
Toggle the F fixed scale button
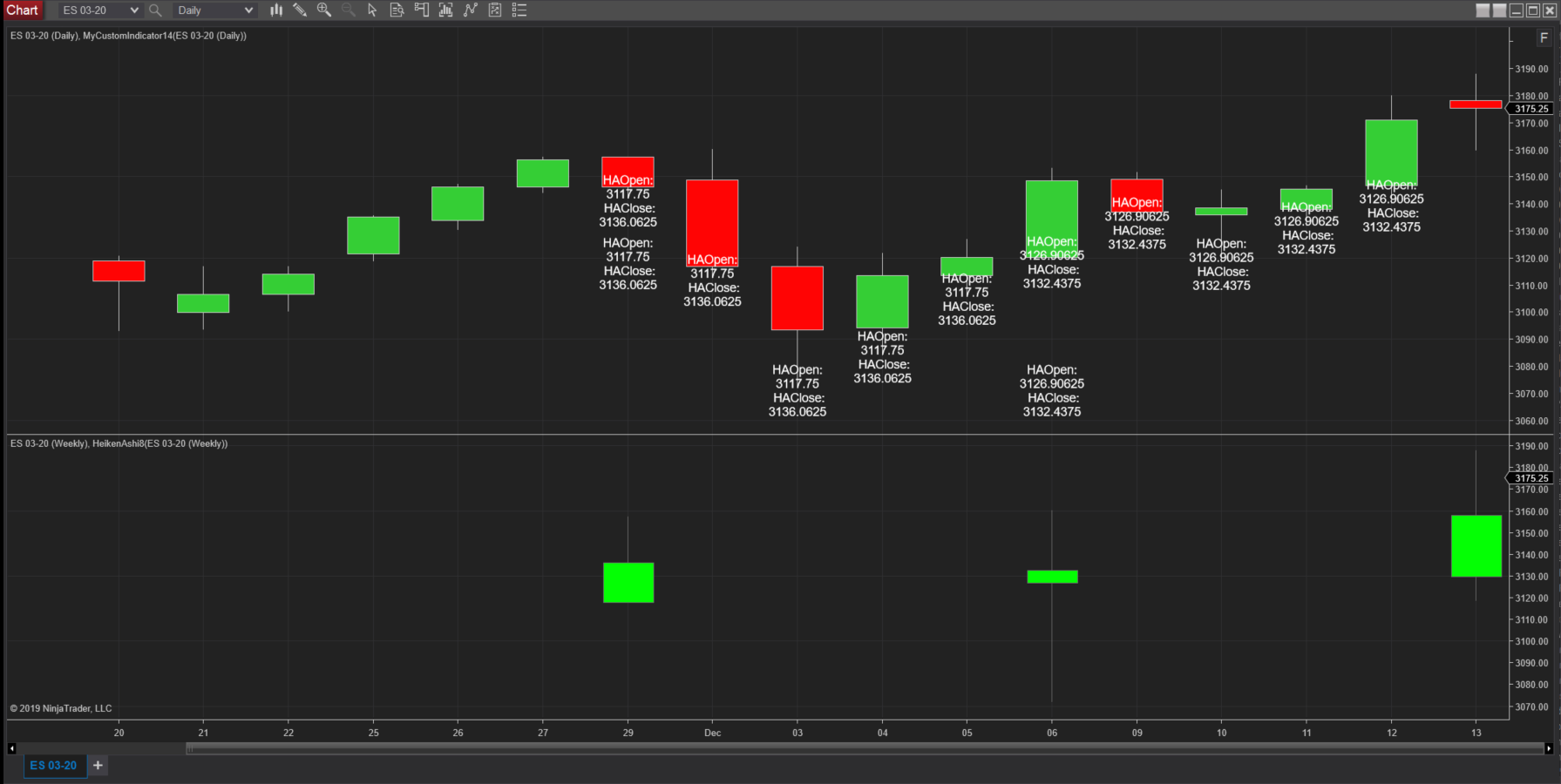1544,37
